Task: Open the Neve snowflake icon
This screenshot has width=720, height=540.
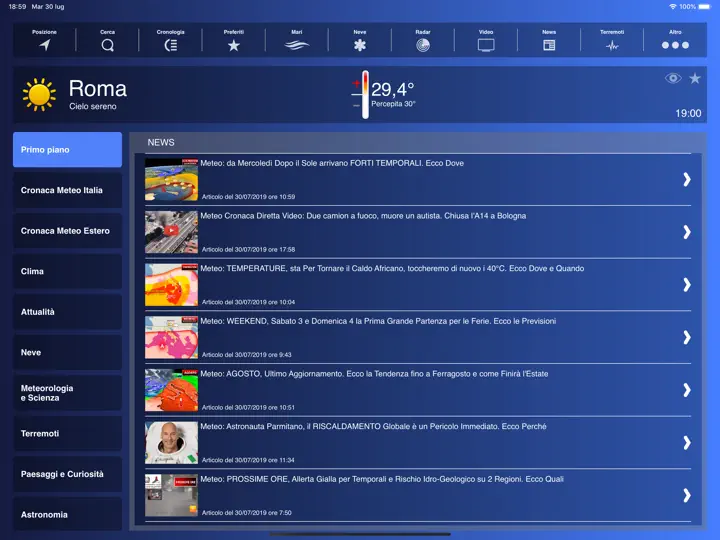Action: [x=360, y=45]
